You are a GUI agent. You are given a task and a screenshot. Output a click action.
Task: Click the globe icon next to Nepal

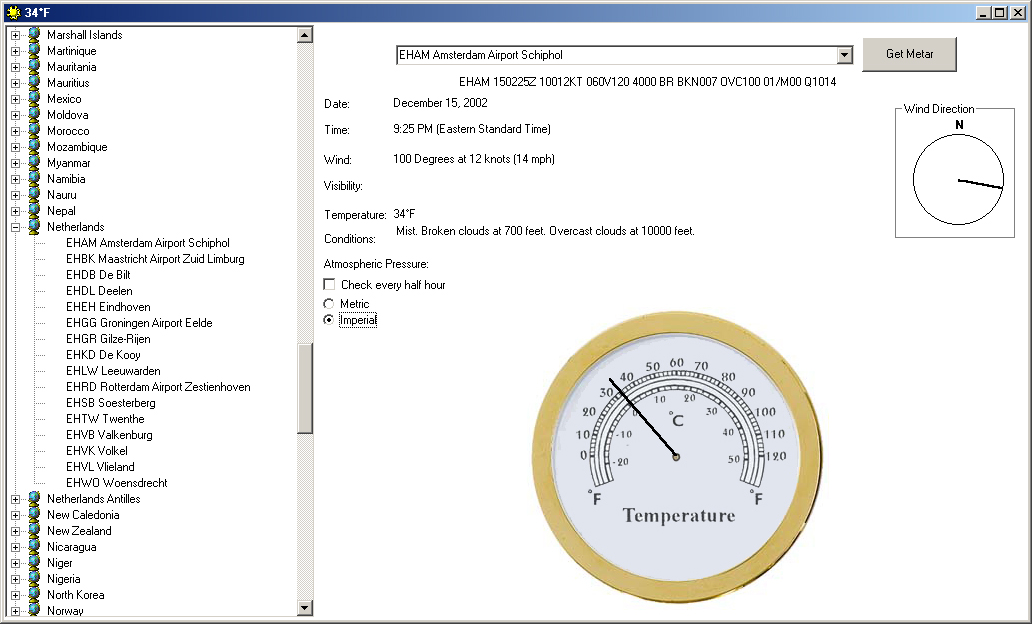(x=34, y=211)
